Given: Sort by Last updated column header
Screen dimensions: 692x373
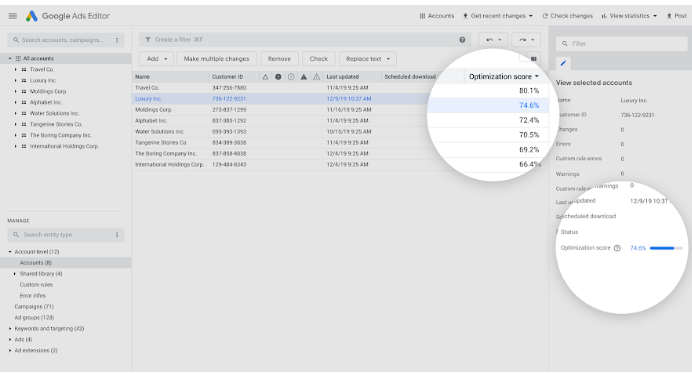Looking at the screenshot, I should 342,77.
